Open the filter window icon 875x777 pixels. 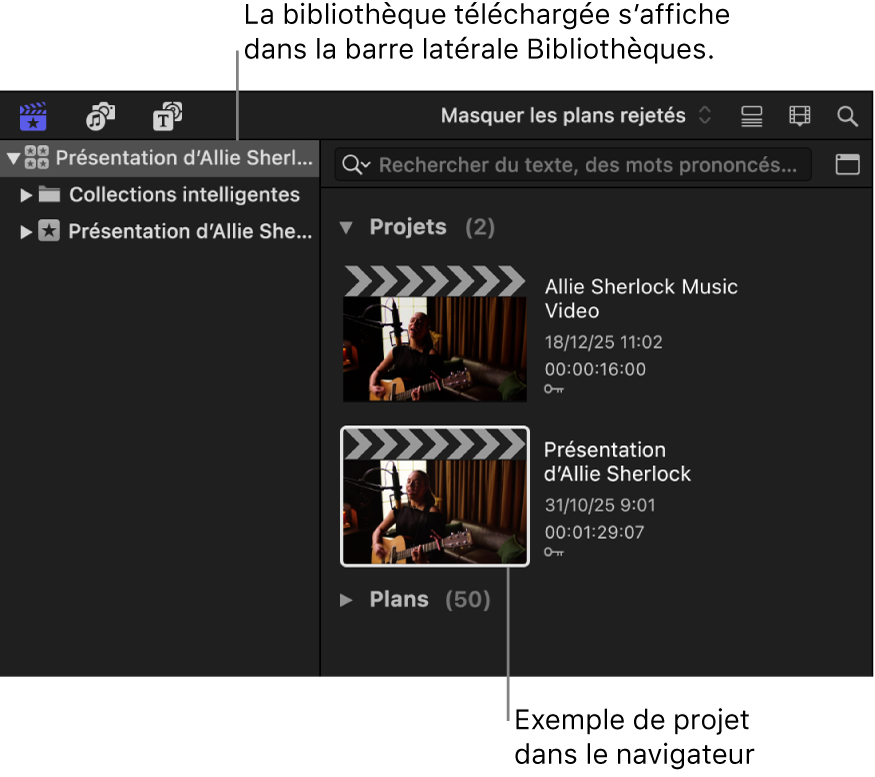pyautogui.click(x=847, y=164)
